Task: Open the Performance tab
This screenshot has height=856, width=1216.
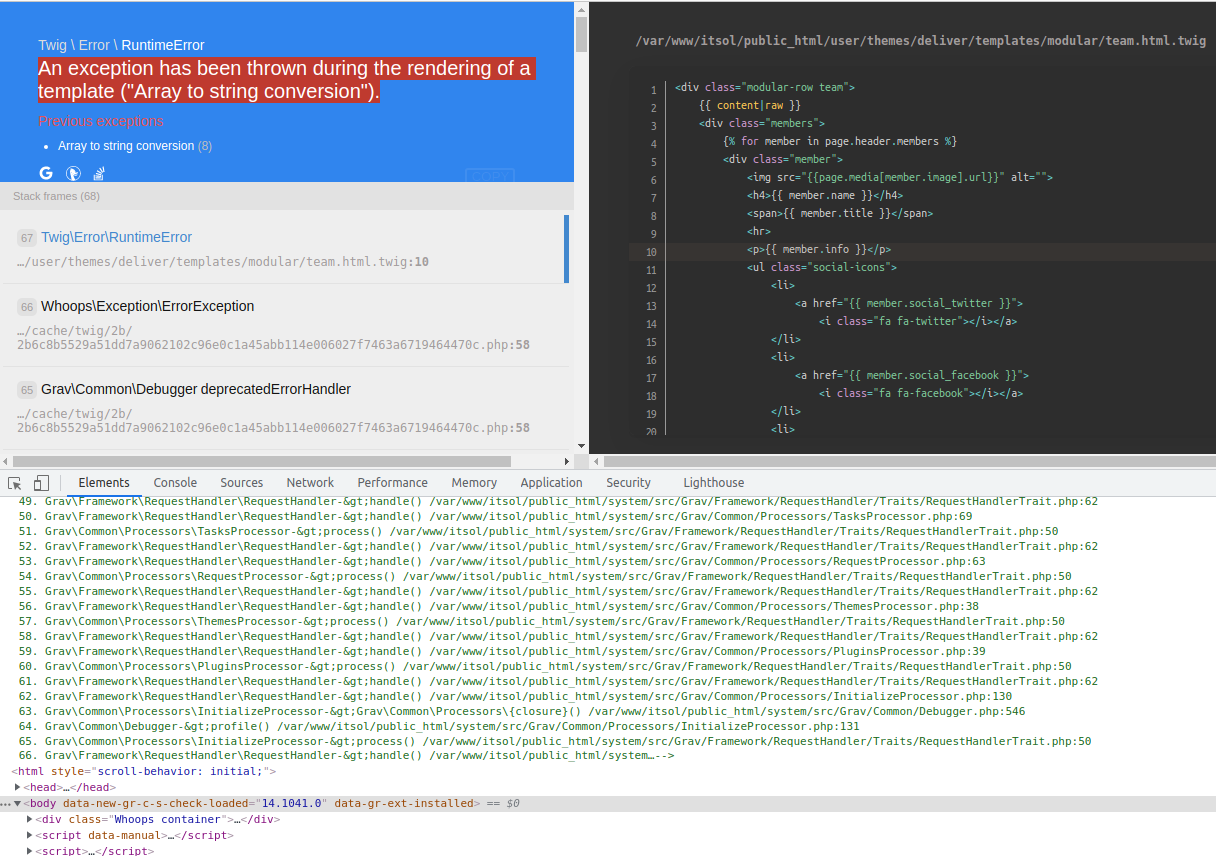Action: click(x=392, y=482)
